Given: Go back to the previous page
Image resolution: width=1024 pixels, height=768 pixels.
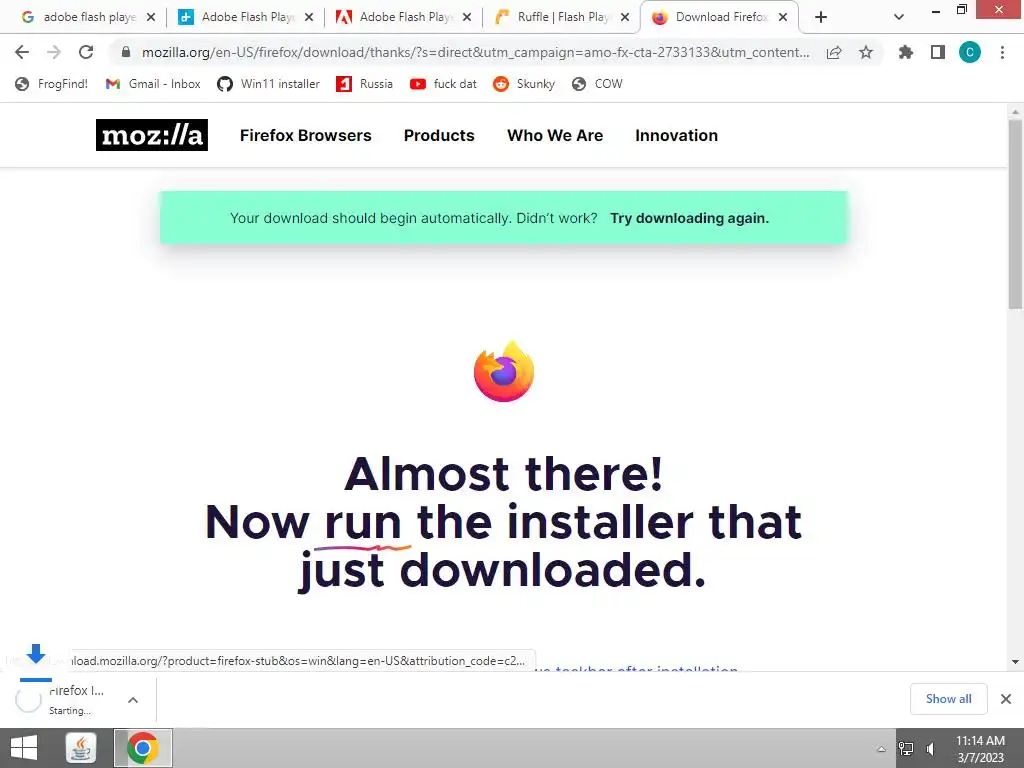Looking at the screenshot, I should tap(22, 52).
